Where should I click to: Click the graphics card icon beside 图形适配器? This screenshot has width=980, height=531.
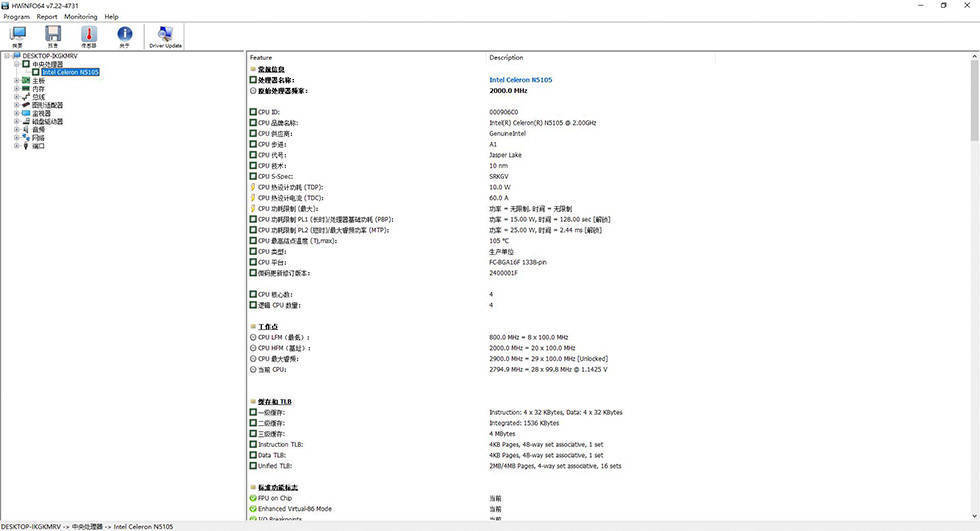coord(26,105)
